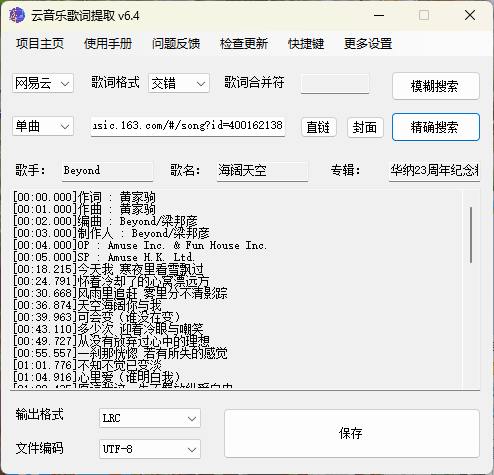Screen dimensions: 494x475
Task: Open the 使用手册 menu item
Action: click(x=108, y=44)
